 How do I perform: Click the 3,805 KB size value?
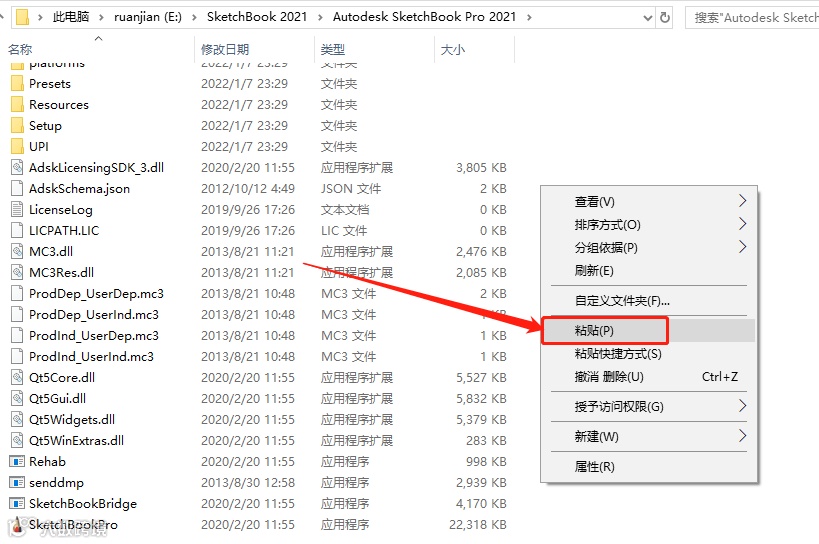click(x=482, y=168)
